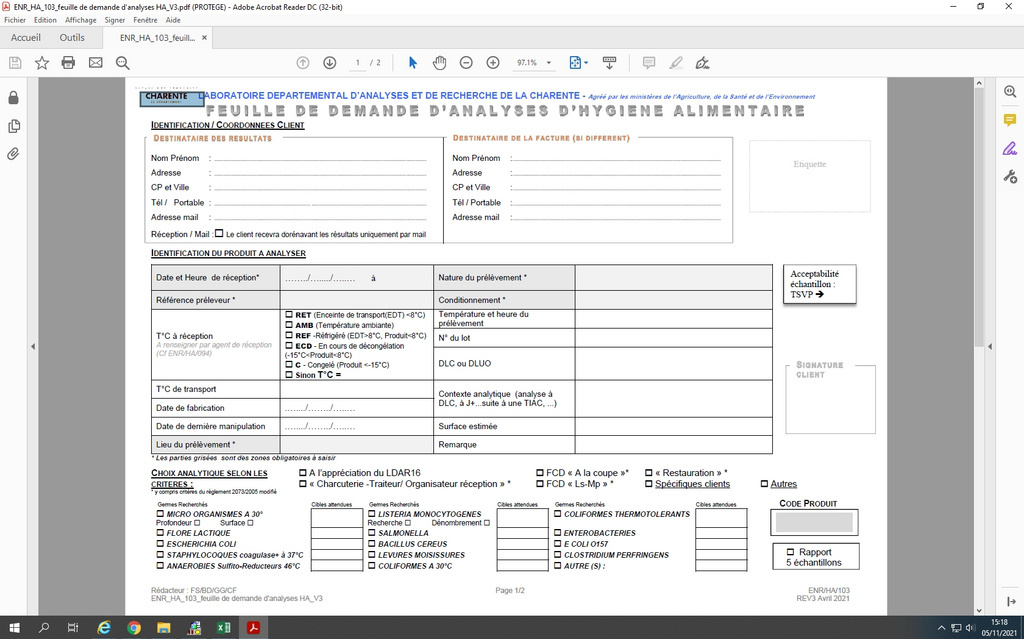Click scrollbar down arrow

pos(978,610)
